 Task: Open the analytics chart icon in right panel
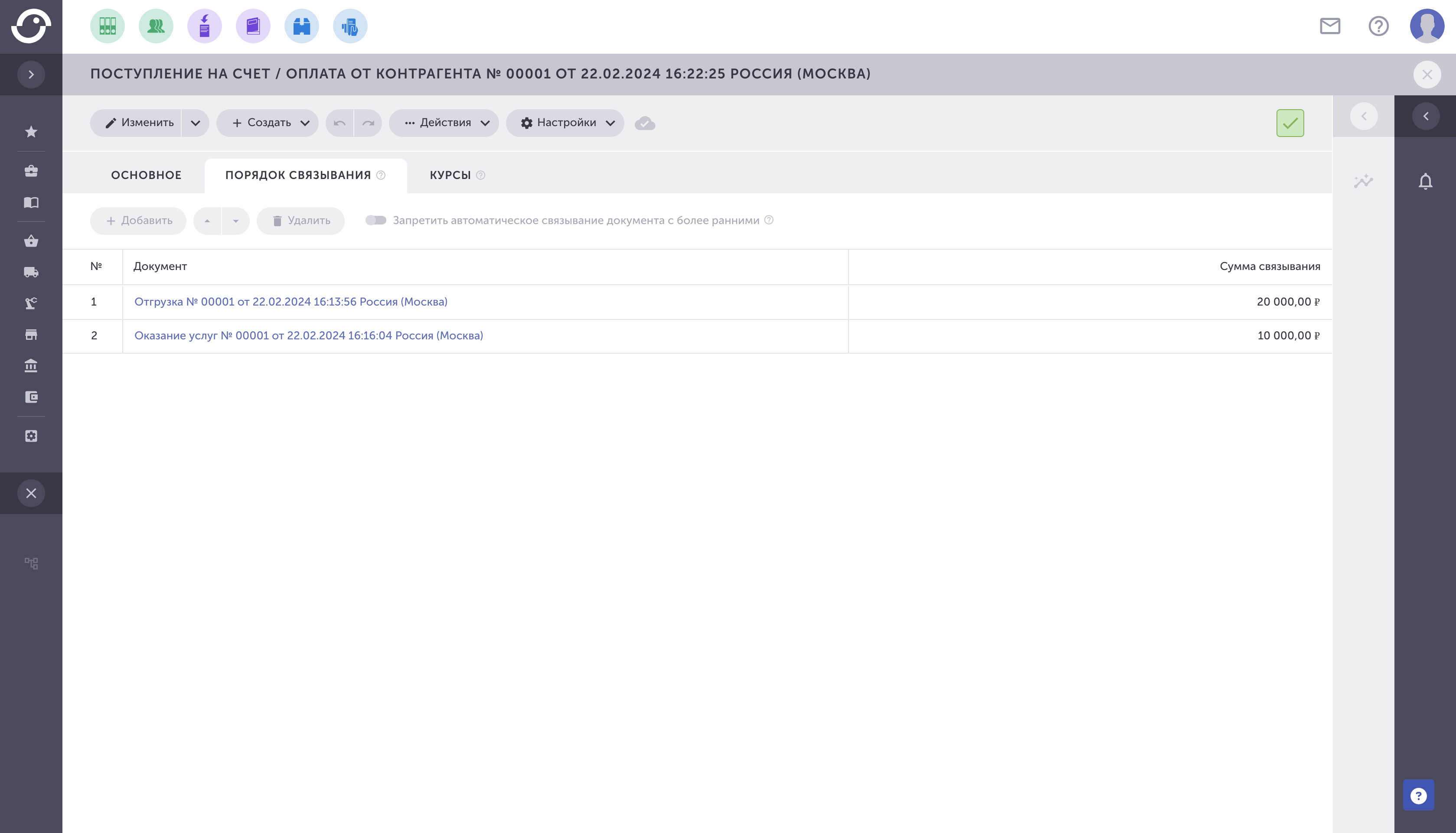pos(1363,181)
